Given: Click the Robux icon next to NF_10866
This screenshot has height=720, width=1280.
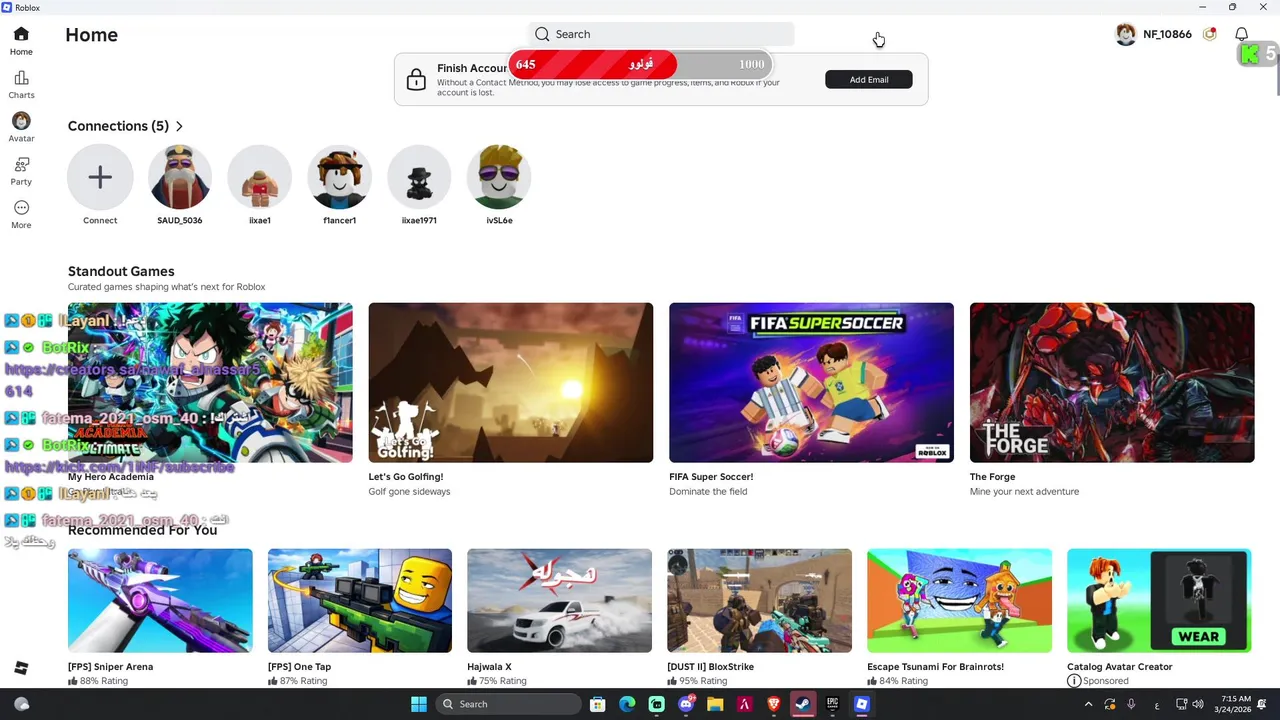Looking at the screenshot, I should [1210, 34].
